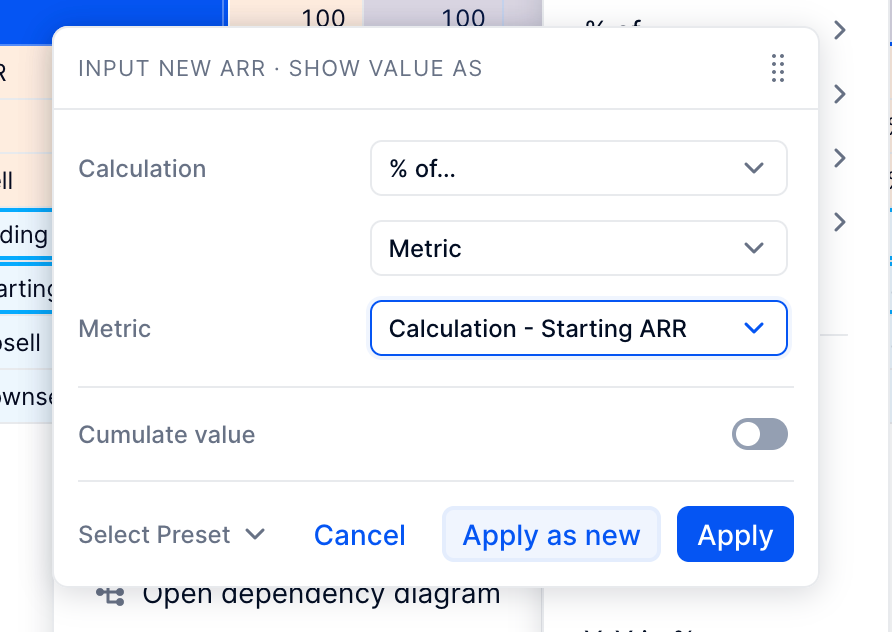892x632 pixels.
Task: Click the chevron of the Select Preset control
Action: [255, 534]
